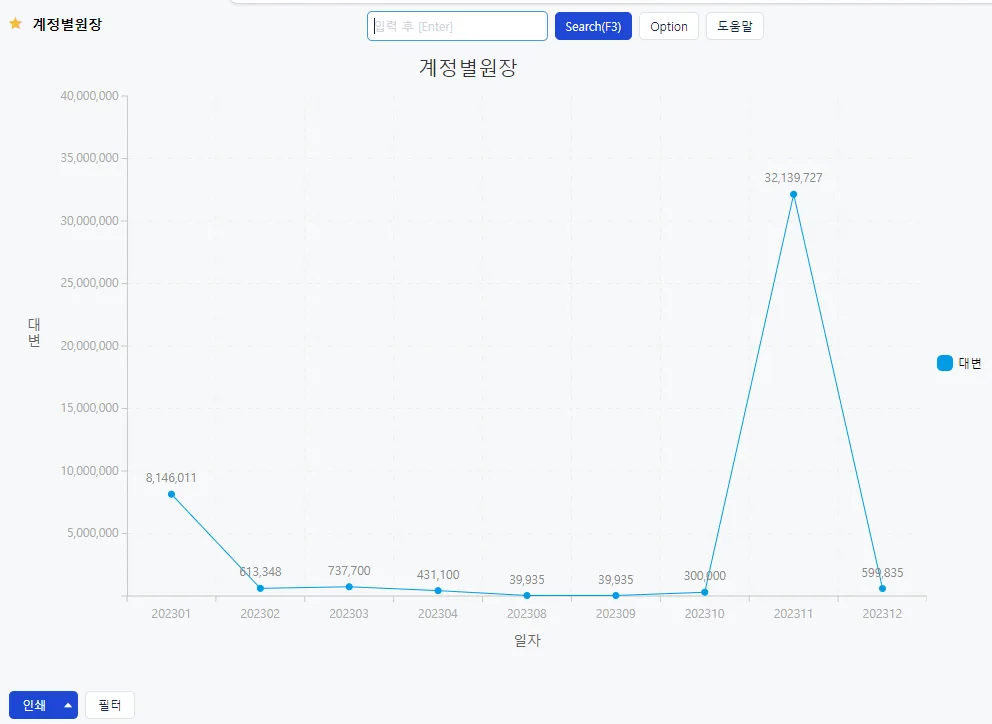Click the 인쇄 print button
The height and width of the screenshot is (724, 992).
(34, 705)
